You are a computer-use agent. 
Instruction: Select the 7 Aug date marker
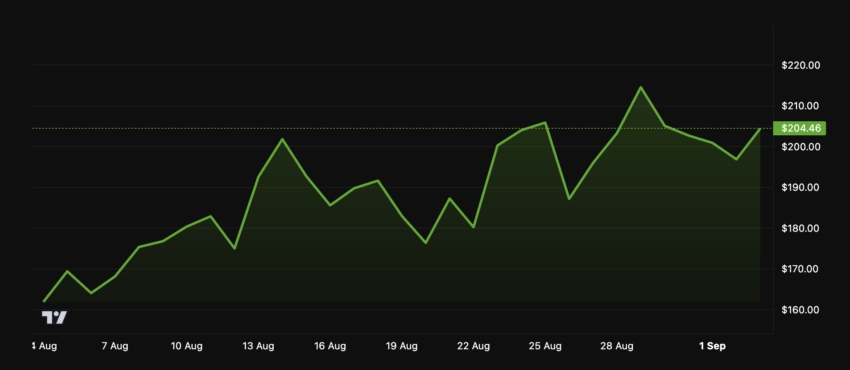coord(115,346)
